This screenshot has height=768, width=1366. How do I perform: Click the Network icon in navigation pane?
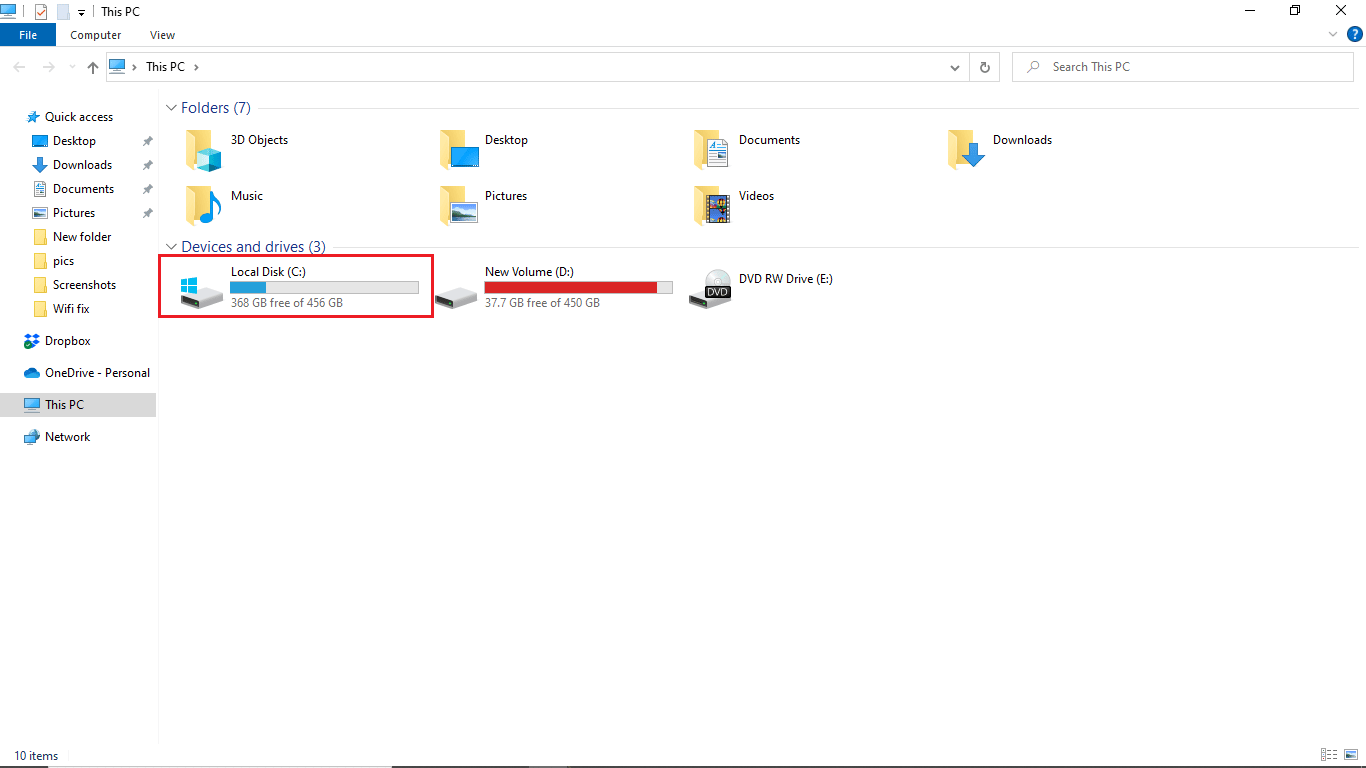(32, 437)
